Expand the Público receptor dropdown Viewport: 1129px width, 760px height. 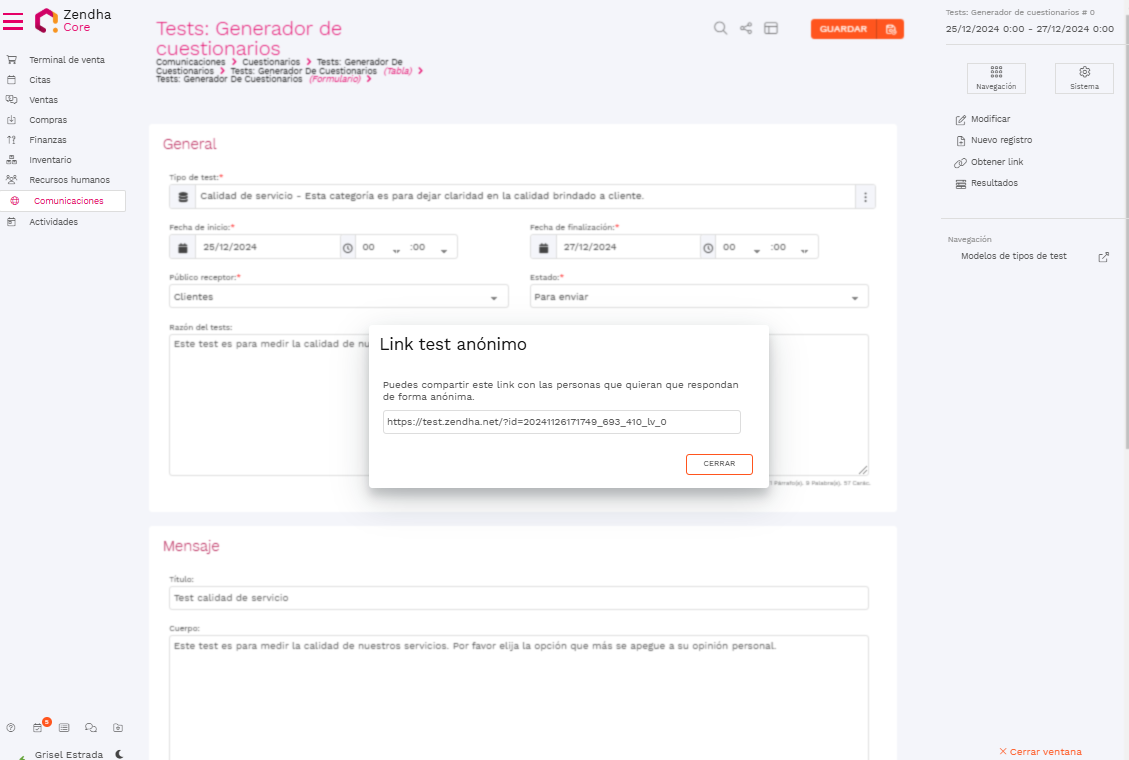(494, 298)
